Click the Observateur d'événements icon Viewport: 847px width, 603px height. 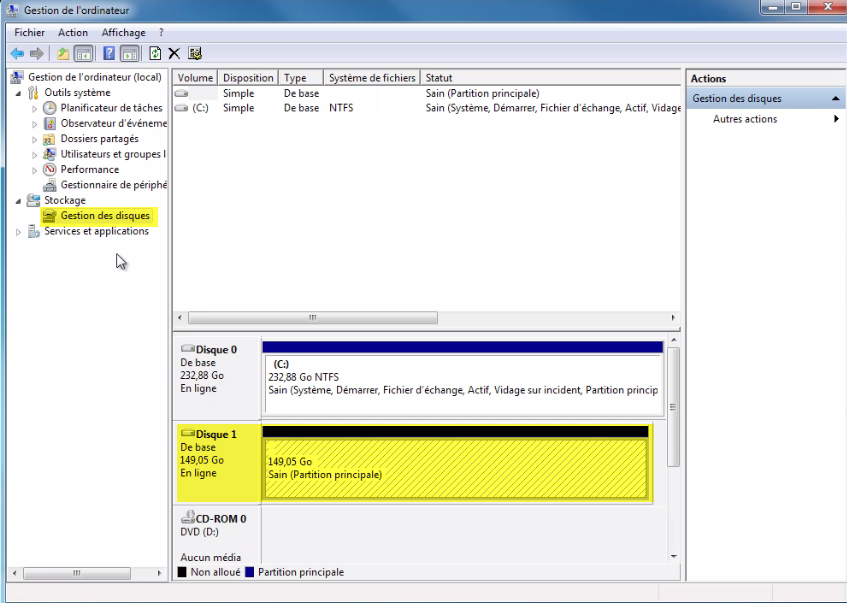[50, 123]
